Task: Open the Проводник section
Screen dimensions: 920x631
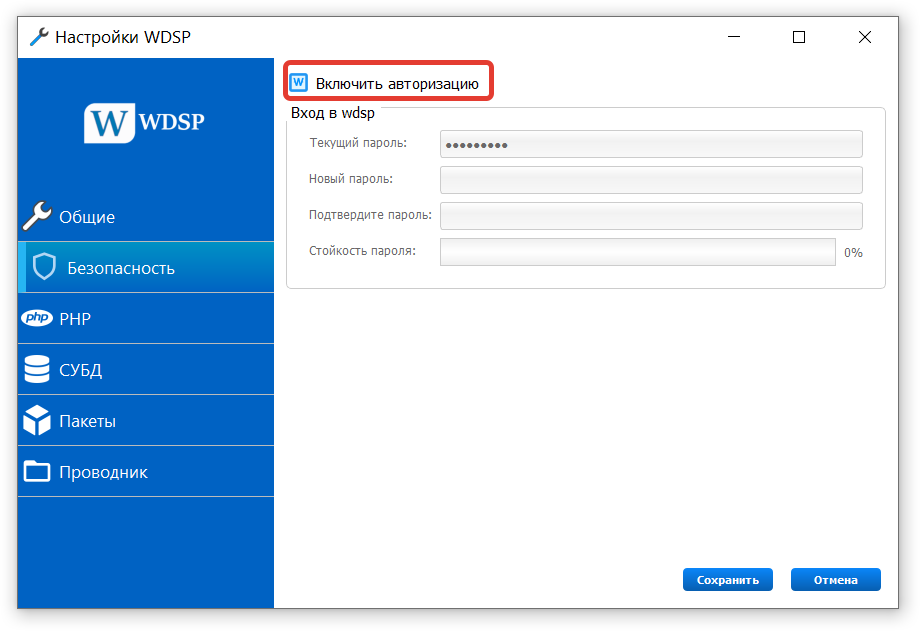Action: click(x=146, y=471)
